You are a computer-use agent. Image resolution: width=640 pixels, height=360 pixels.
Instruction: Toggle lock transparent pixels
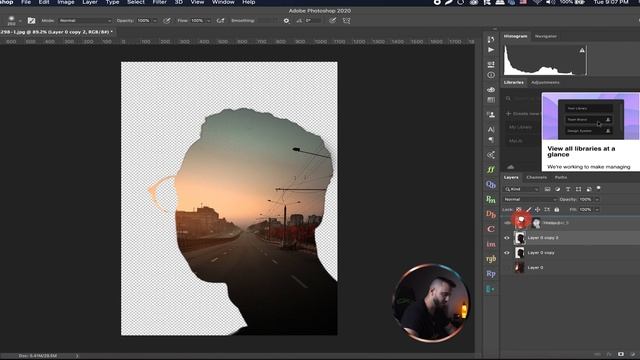(x=519, y=209)
